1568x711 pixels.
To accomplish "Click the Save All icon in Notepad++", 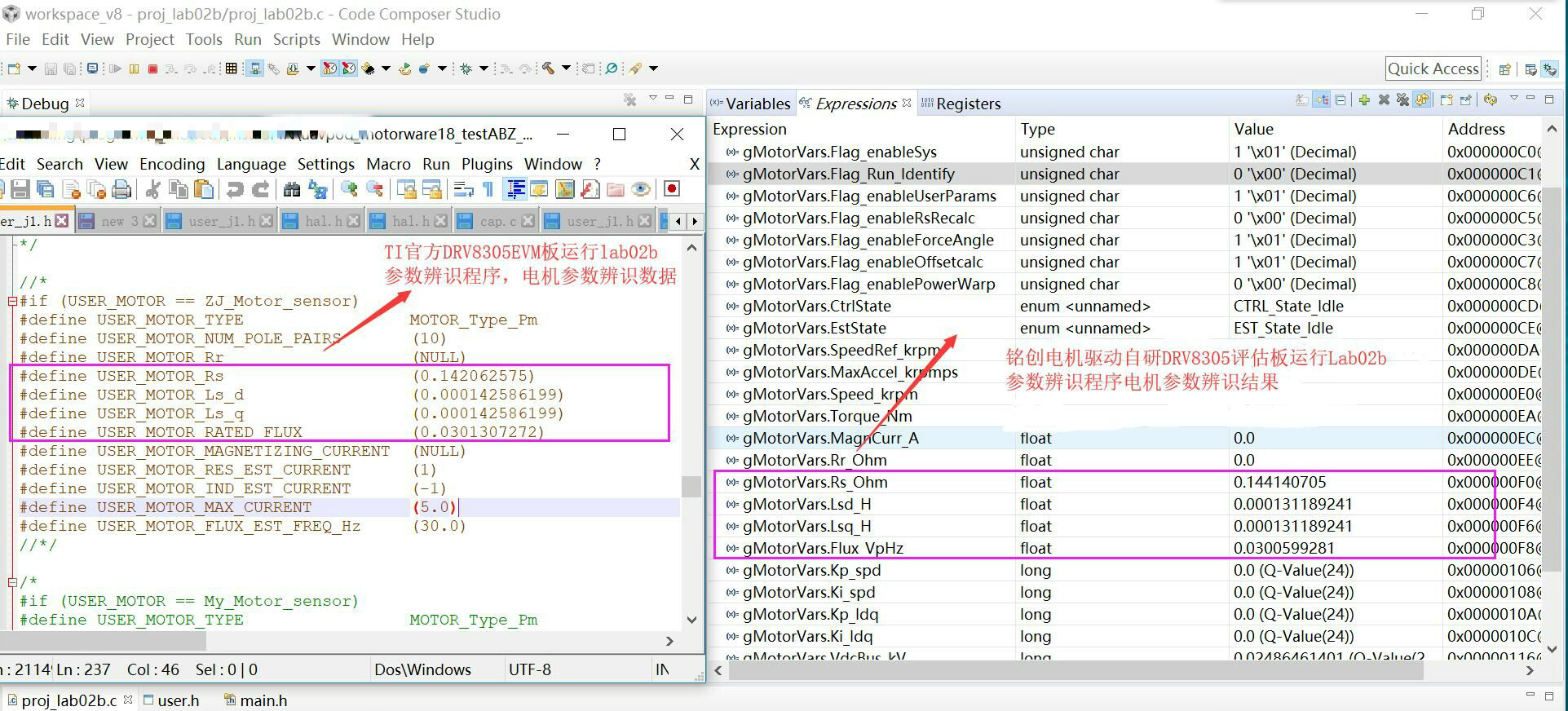I will (x=46, y=189).
